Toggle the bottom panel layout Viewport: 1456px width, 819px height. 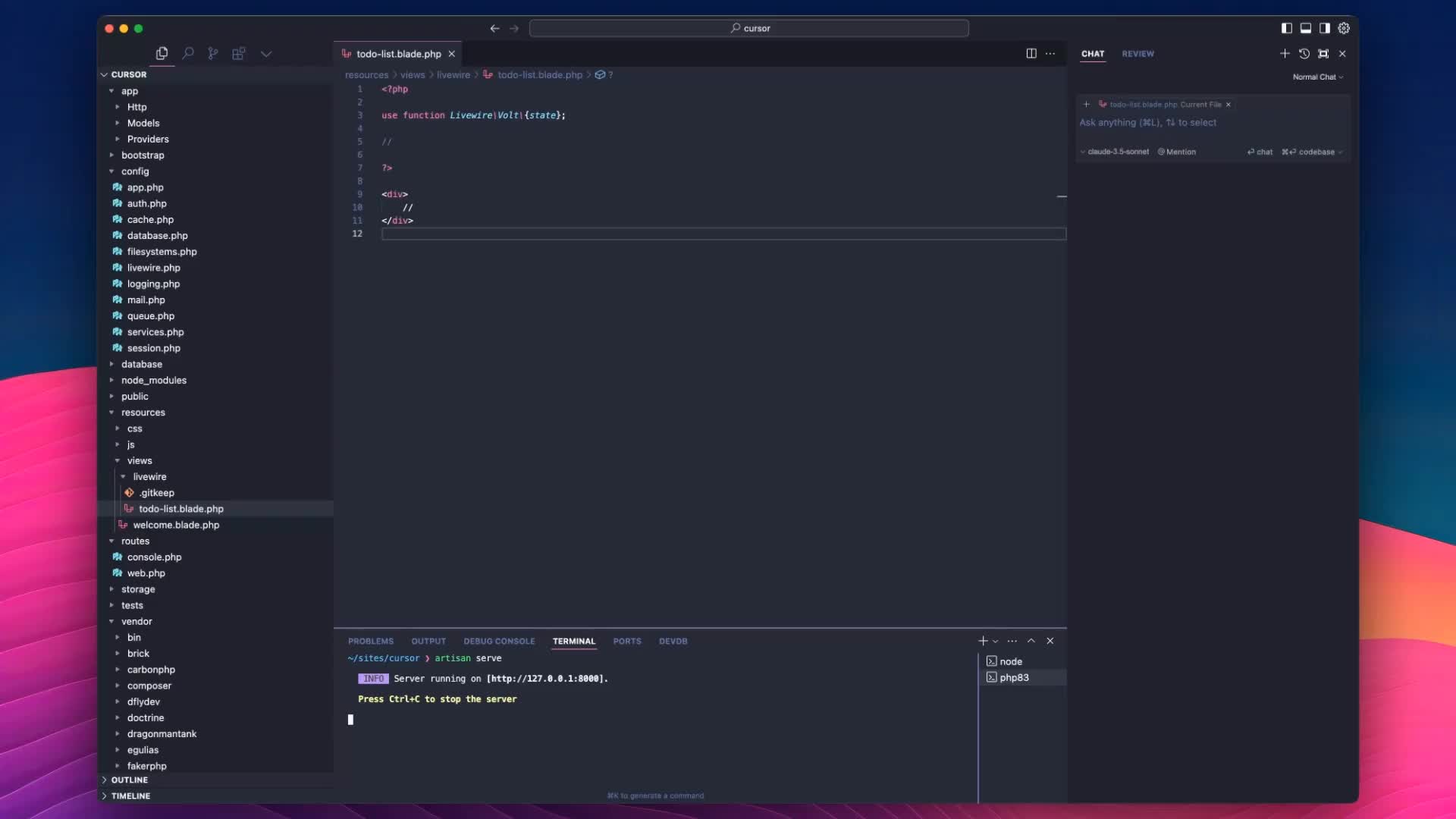tap(1306, 28)
